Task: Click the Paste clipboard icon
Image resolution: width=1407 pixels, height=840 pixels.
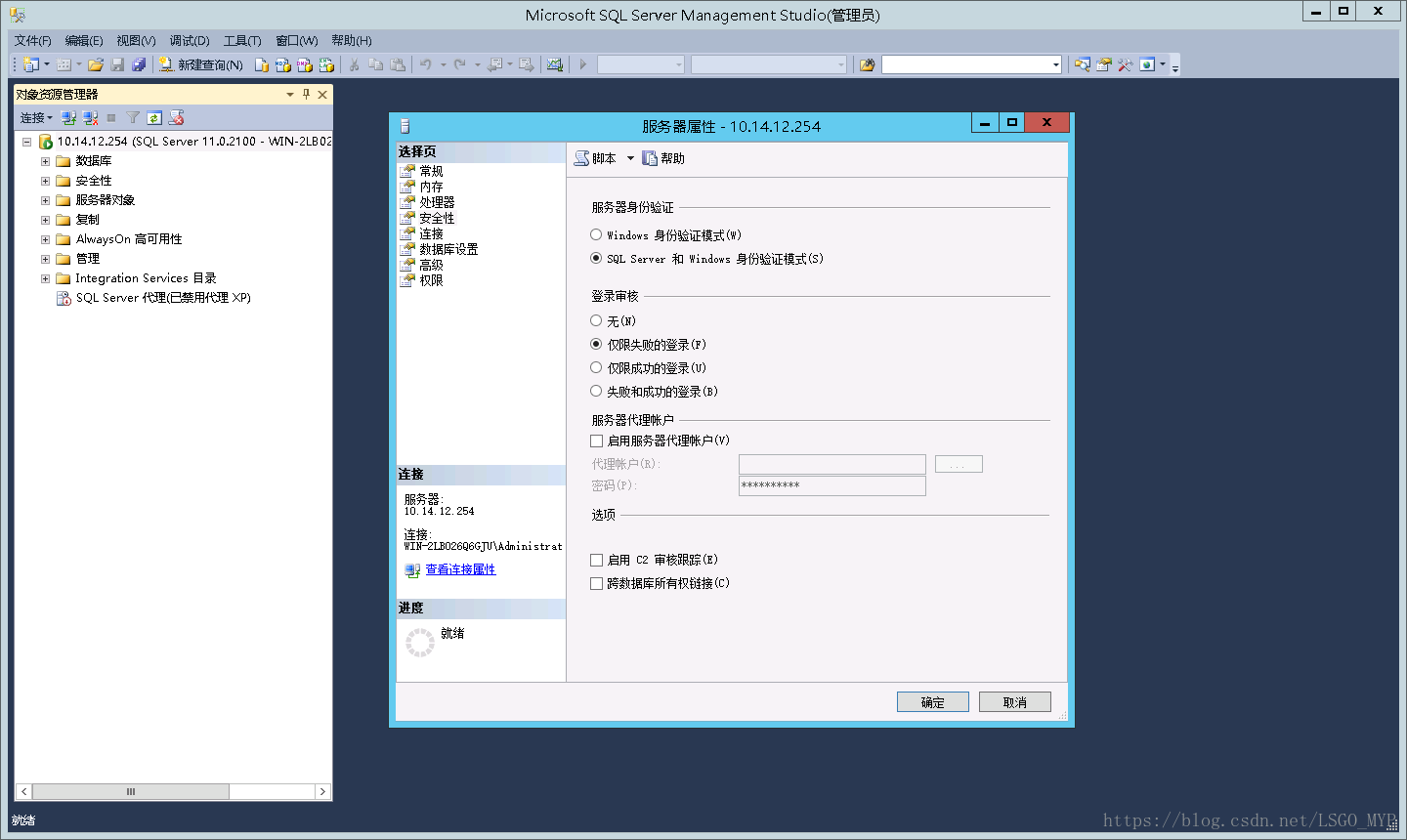Action: (x=398, y=64)
